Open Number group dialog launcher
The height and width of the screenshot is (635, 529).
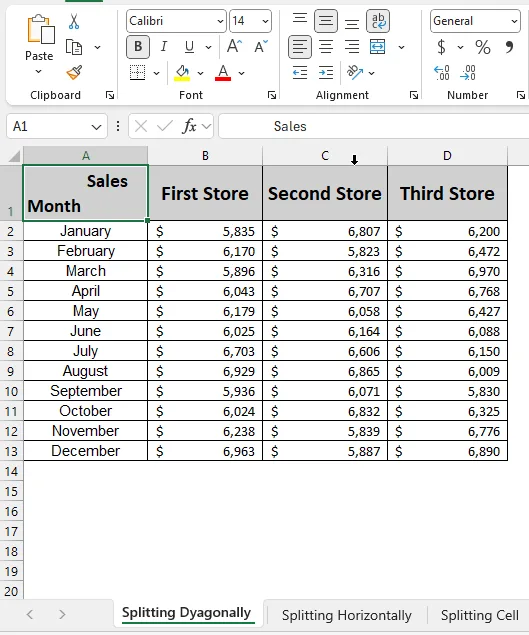[x=521, y=95]
